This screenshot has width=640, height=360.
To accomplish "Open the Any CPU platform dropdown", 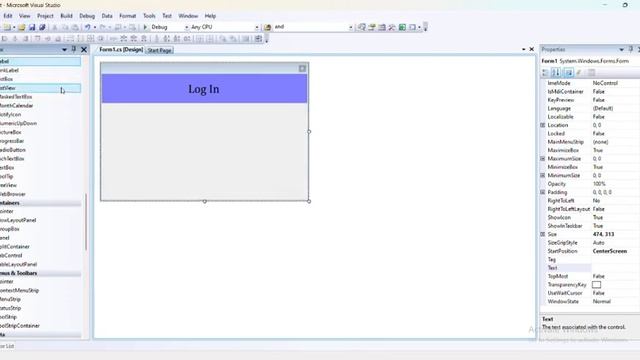I will click(x=257, y=27).
